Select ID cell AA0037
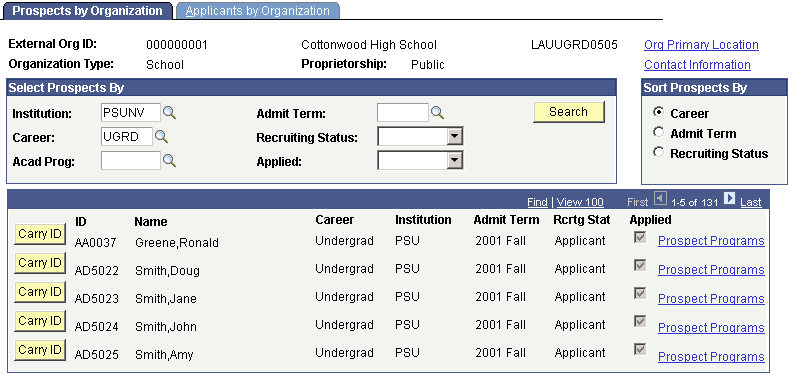This screenshot has height=382, width=792. click(95, 243)
